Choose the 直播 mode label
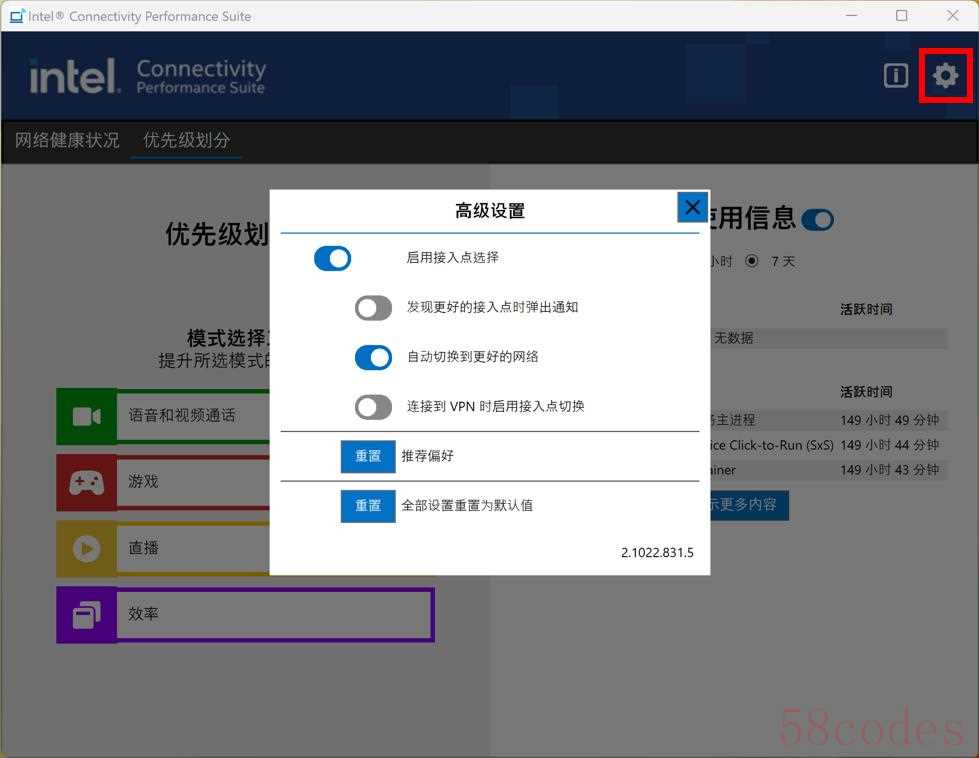 click(x=144, y=548)
